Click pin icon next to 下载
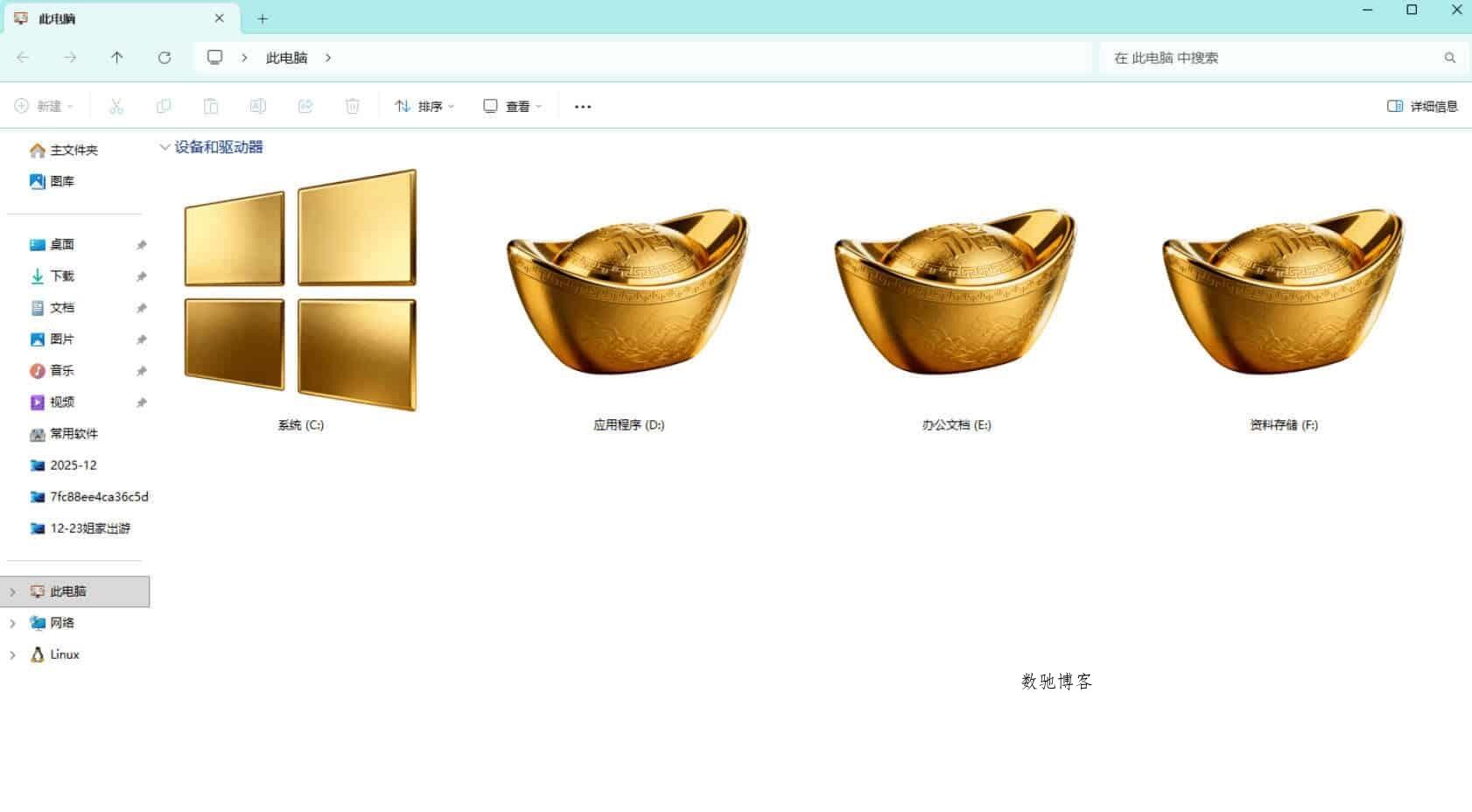The height and width of the screenshot is (812, 1472). click(x=141, y=276)
